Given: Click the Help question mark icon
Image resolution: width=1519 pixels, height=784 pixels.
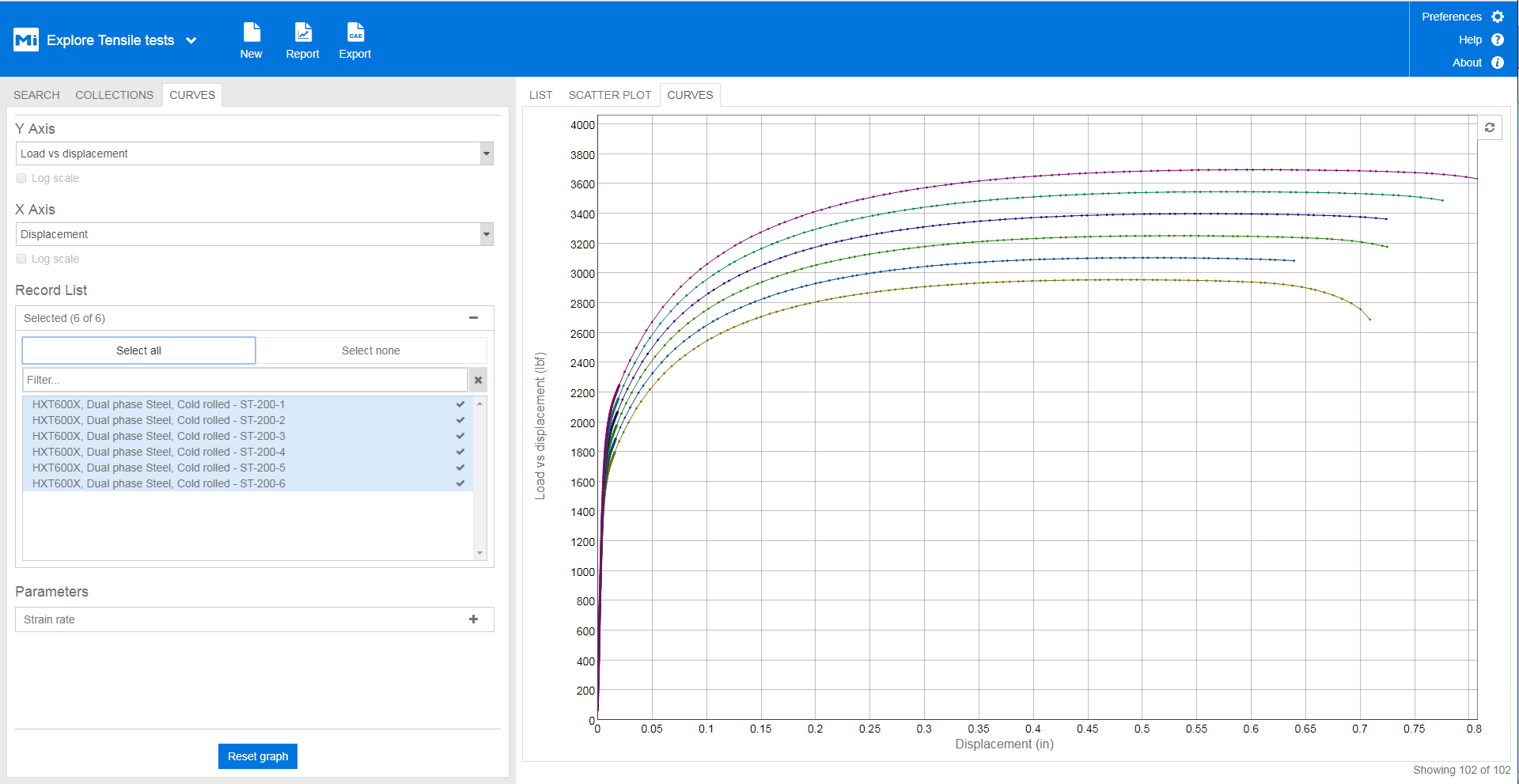Looking at the screenshot, I should pyautogui.click(x=1498, y=40).
